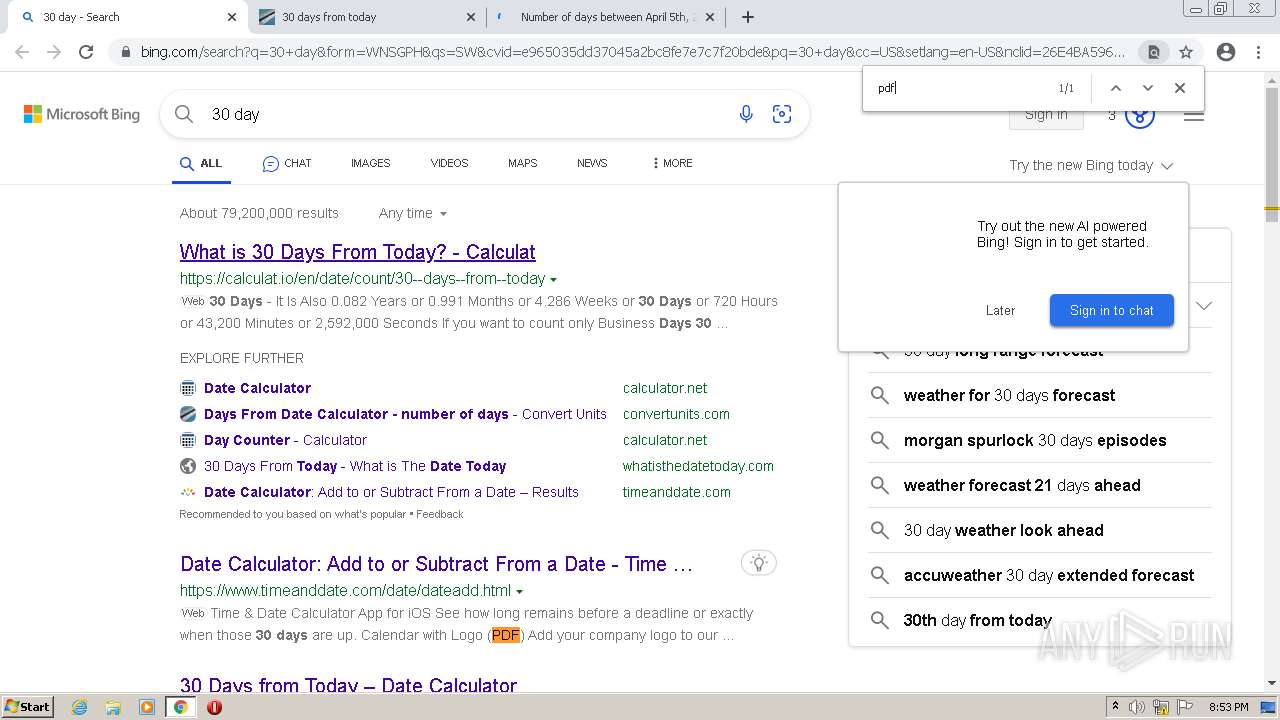The width and height of the screenshot is (1280, 720).
Task: Switch to the CHAT tab
Action: coord(287,163)
